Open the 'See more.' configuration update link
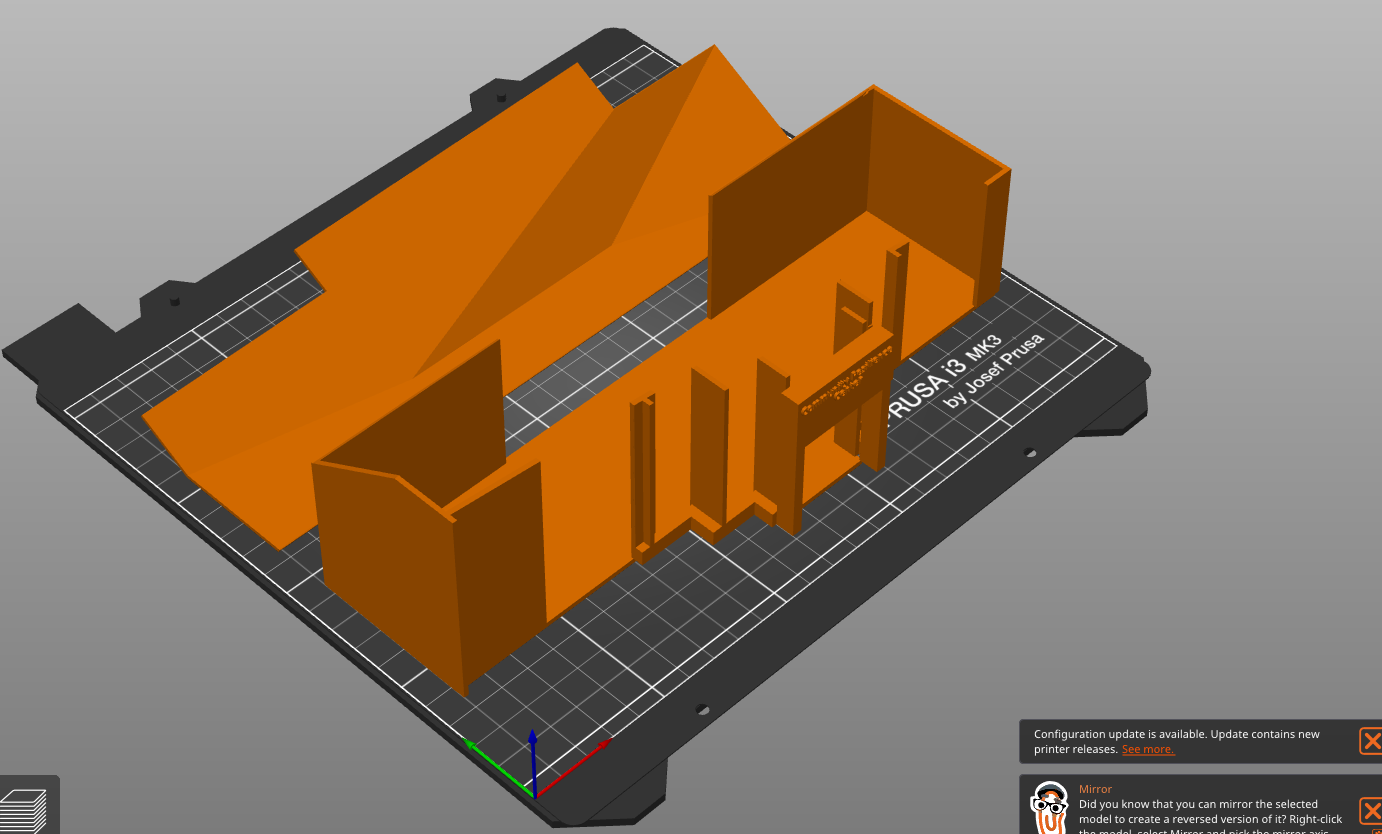Viewport: 1382px width, 834px height. (x=1148, y=749)
